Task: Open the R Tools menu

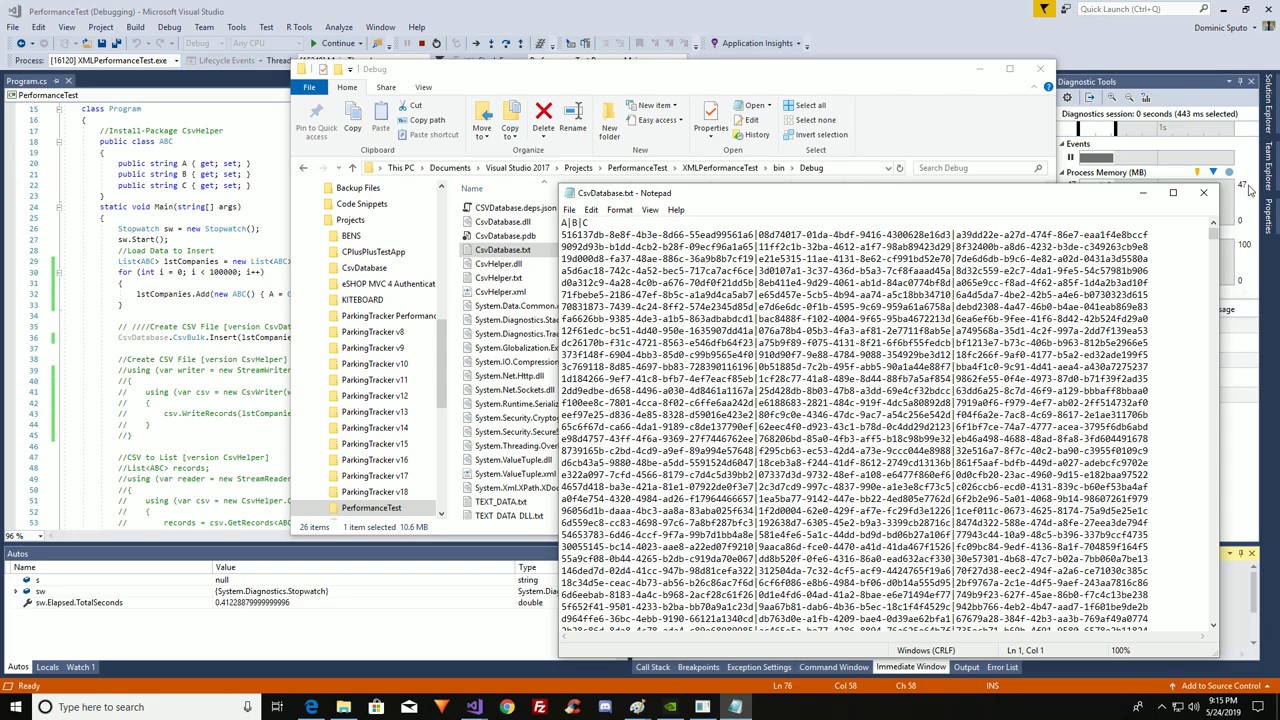Action: coord(299,27)
